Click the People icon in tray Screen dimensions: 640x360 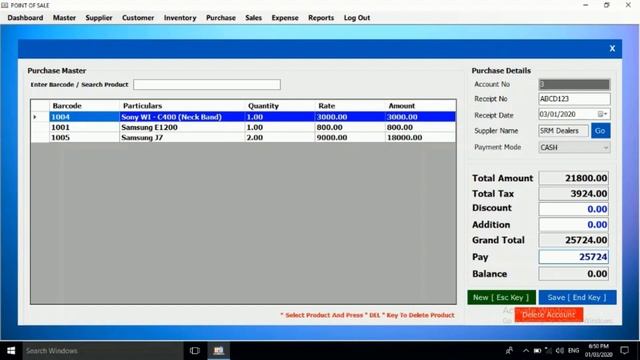coord(509,351)
